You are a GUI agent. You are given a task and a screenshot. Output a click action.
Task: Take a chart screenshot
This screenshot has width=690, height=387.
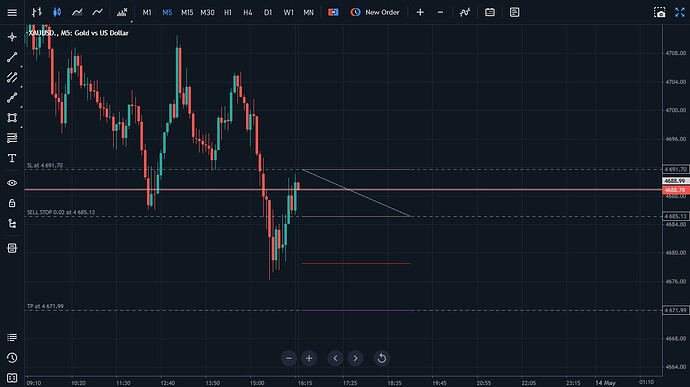(660, 12)
